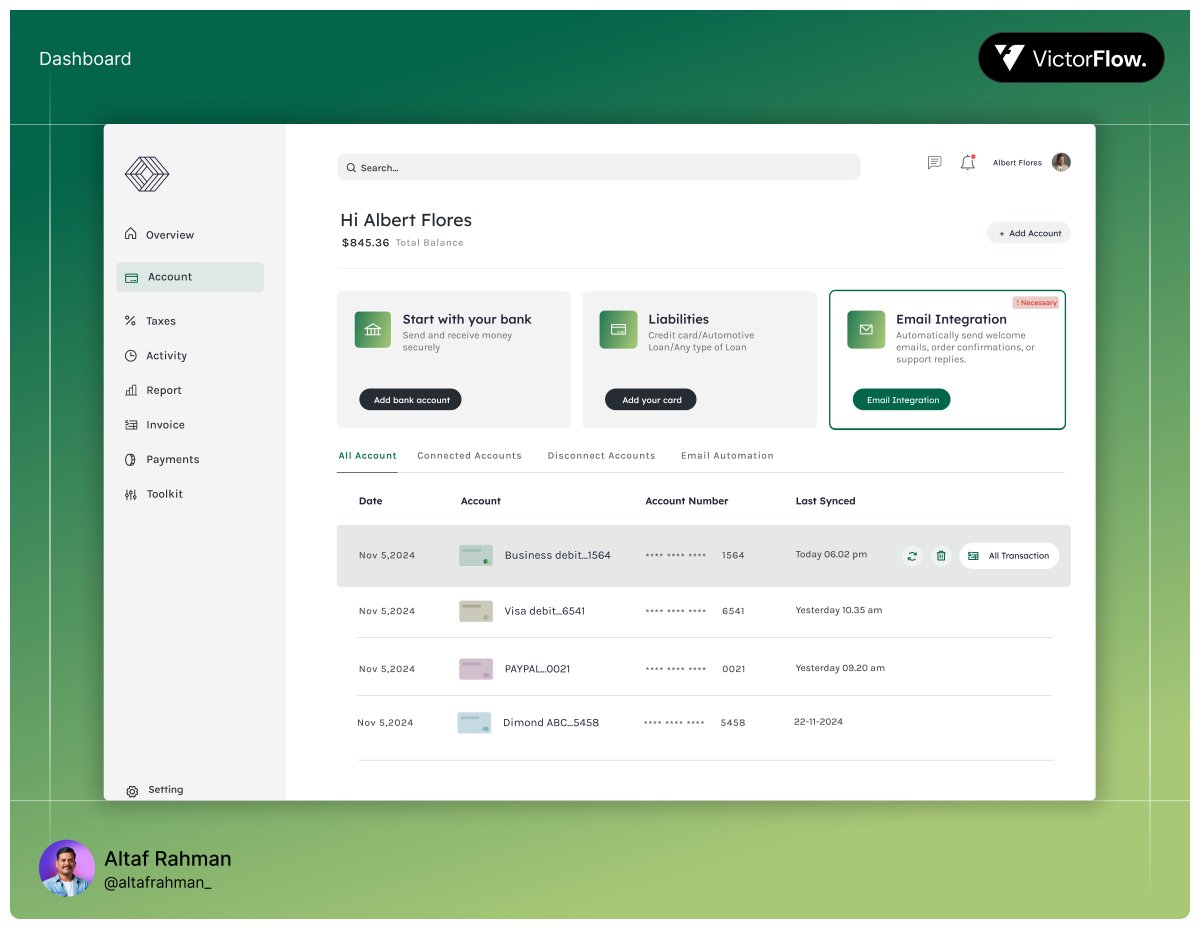
Task: Click Albert Flores name in header
Action: (x=1017, y=163)
